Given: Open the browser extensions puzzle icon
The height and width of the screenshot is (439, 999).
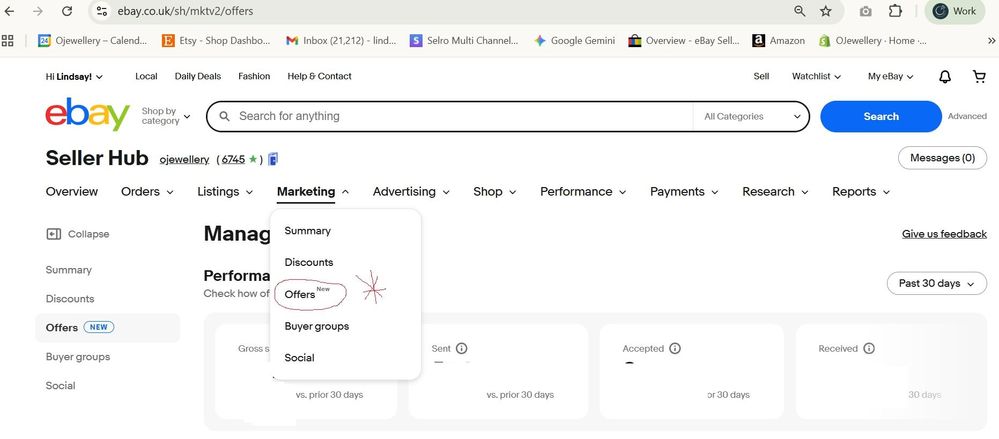Looking at the screenshot, I should [x=895, y=11].
